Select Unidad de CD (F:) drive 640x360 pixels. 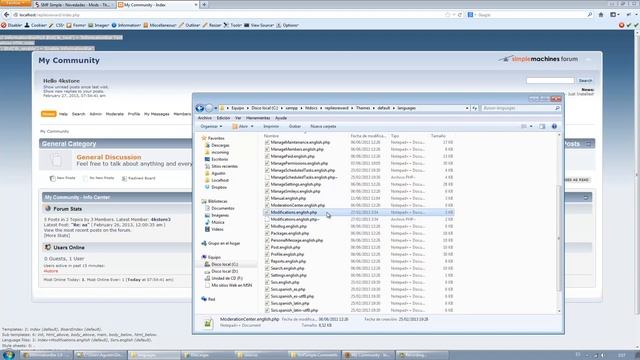point(227,278)
